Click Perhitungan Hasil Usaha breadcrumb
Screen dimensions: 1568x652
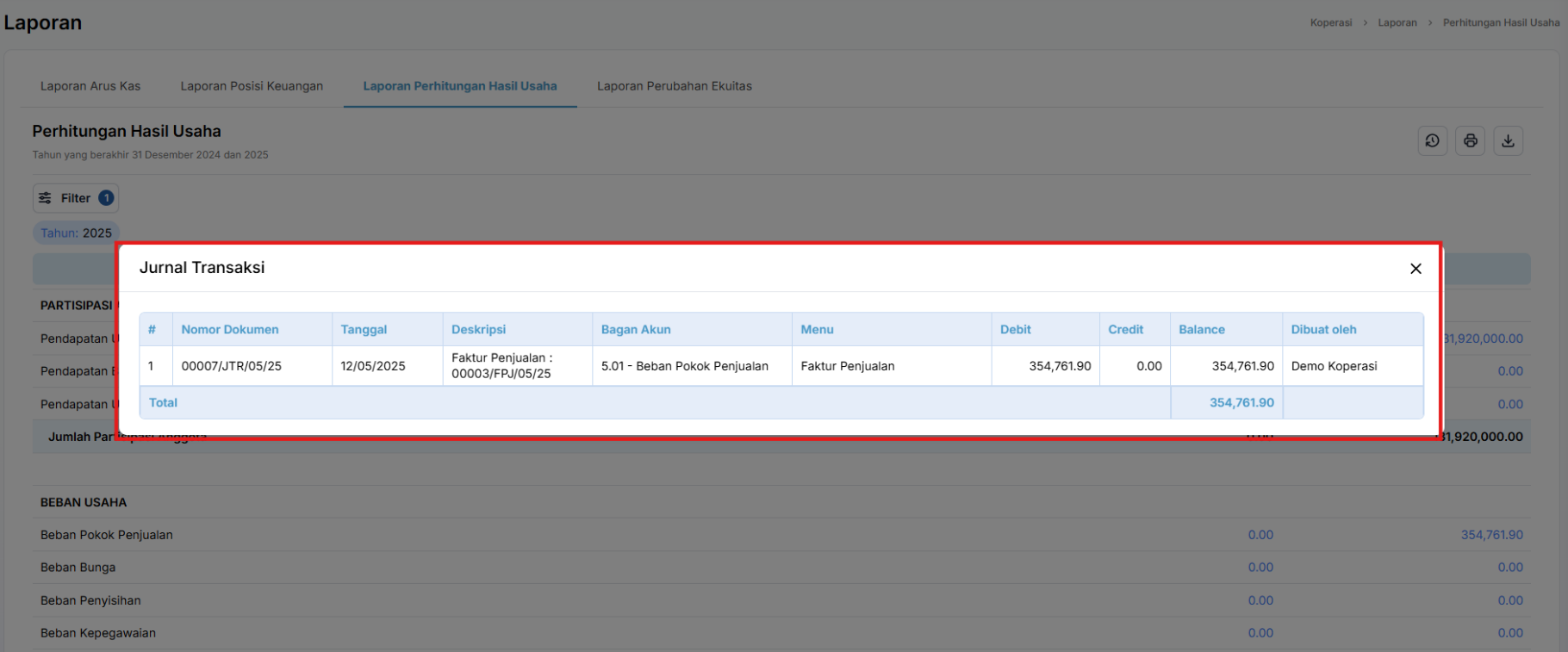click(1502, 22)
